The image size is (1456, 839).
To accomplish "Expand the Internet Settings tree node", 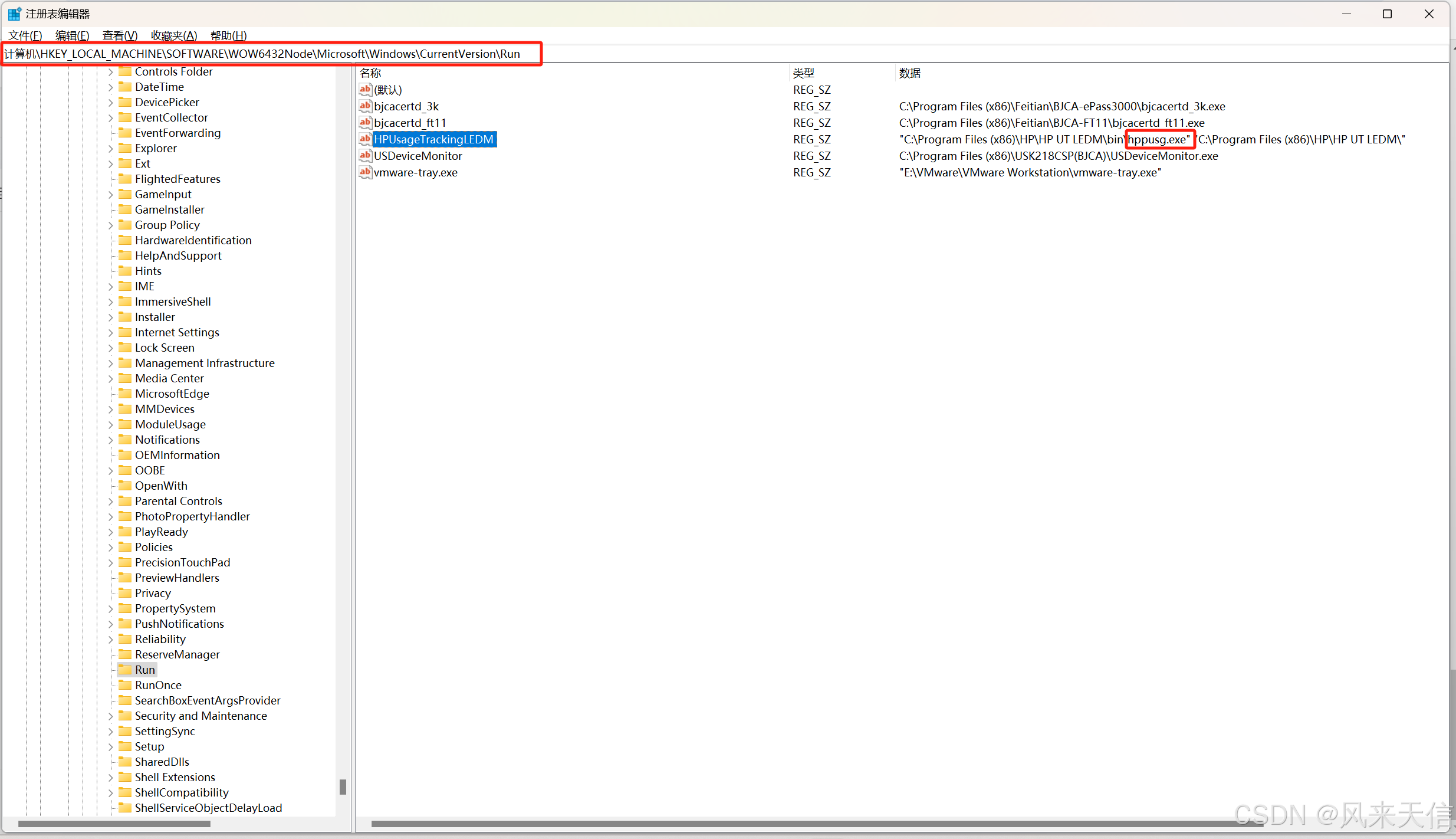I will coord(110,332).
